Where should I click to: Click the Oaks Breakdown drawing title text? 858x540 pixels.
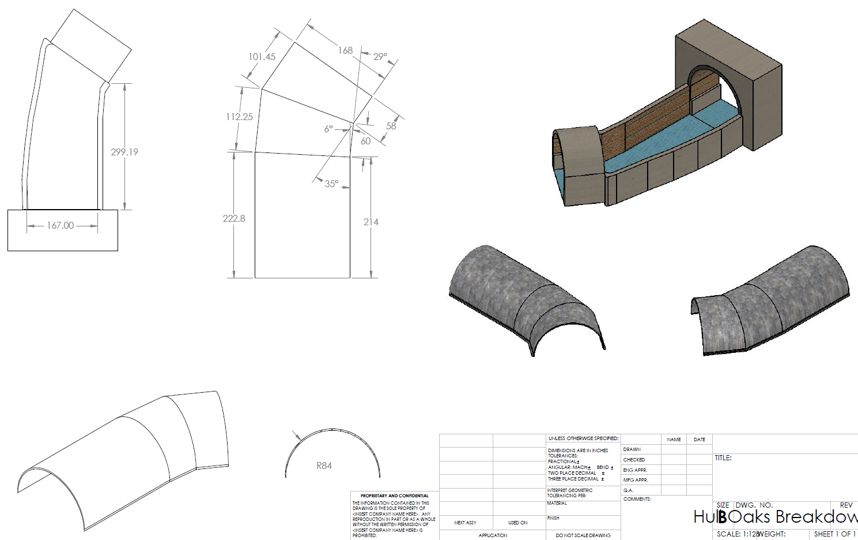click(792, 516)
